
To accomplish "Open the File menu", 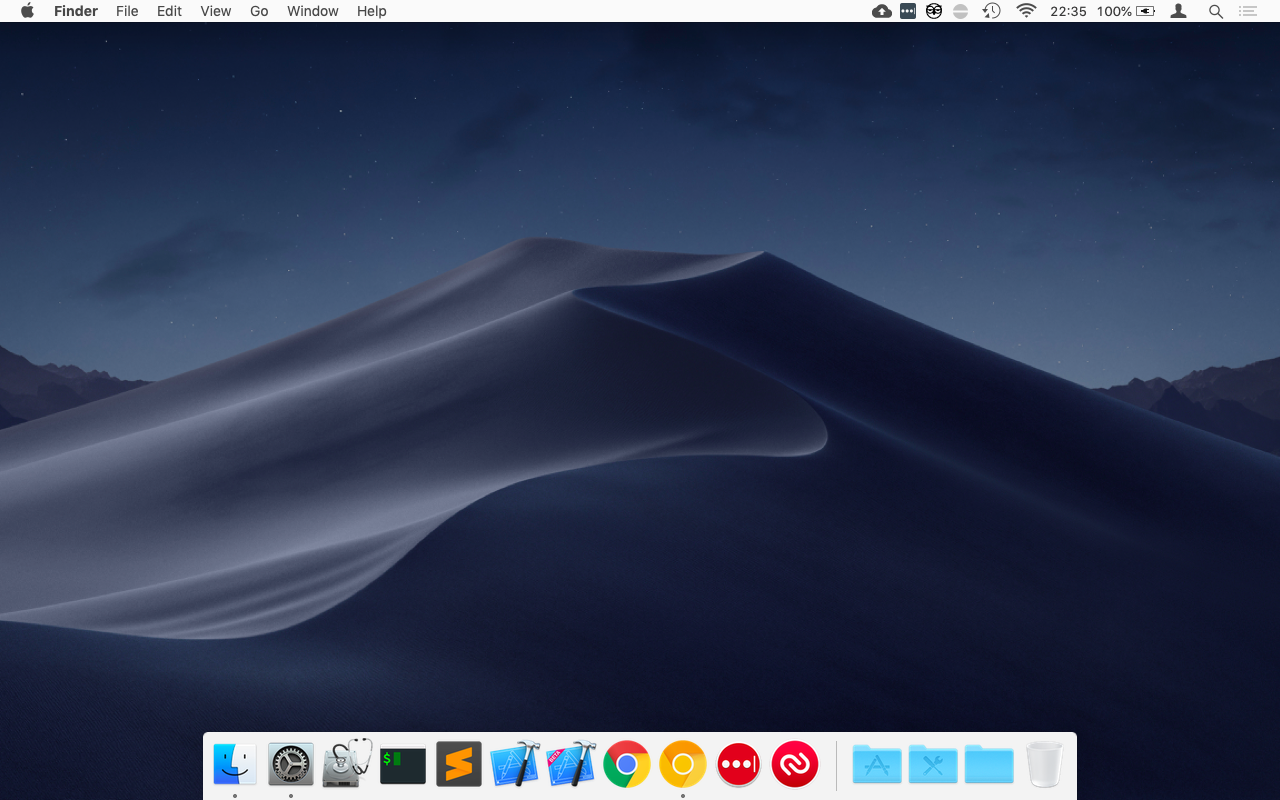I will point(127,11).
